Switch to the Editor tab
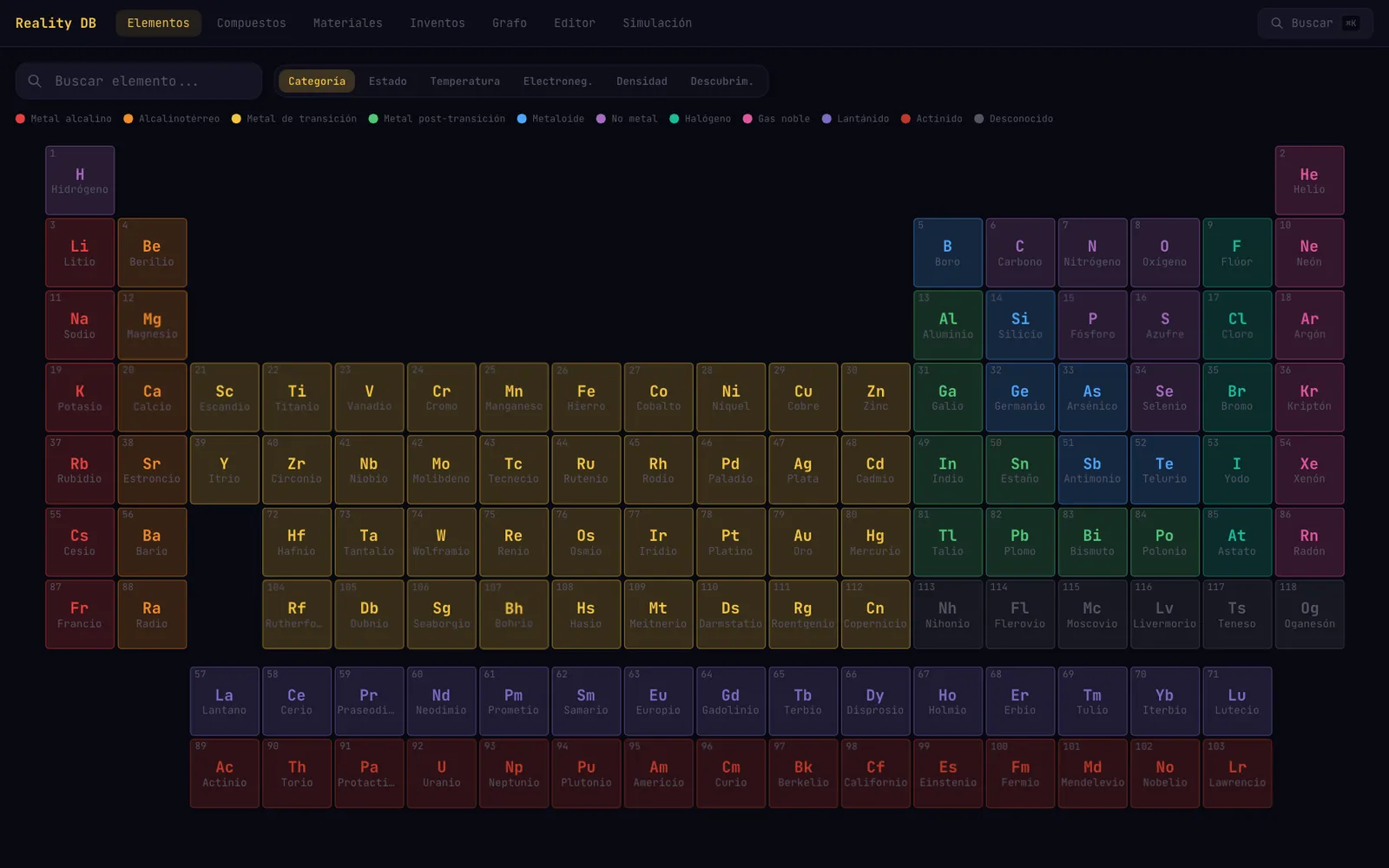Viewport: 1389px width, 868px height. point(575,23)
